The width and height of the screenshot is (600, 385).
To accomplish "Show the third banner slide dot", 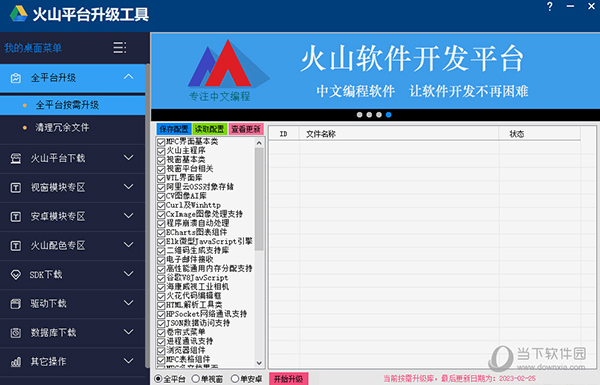I will coord(379,115).
